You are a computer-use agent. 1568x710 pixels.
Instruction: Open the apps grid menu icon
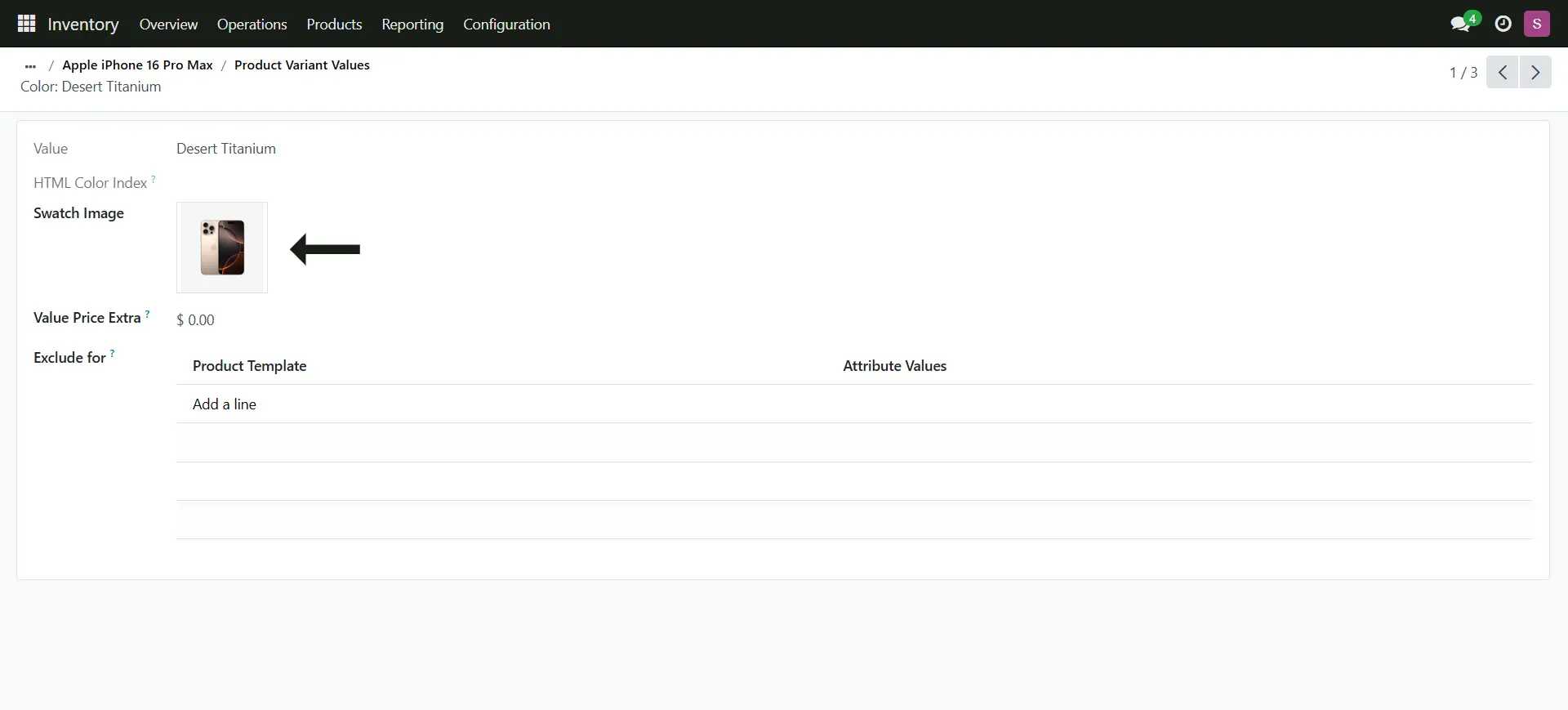[x=26, y=24]
